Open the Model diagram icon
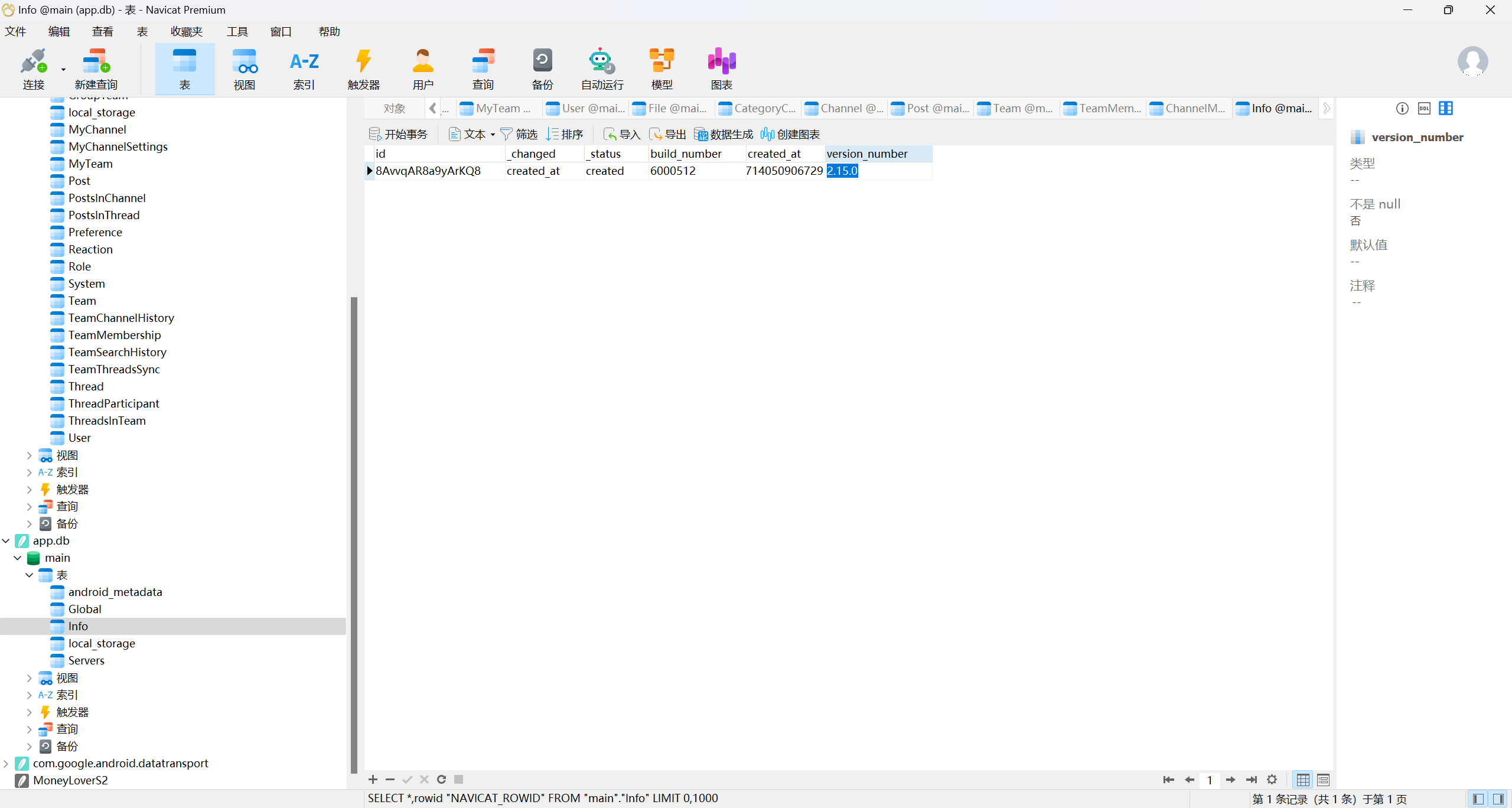The image size is (1512, 808). [x=661, y=68]
